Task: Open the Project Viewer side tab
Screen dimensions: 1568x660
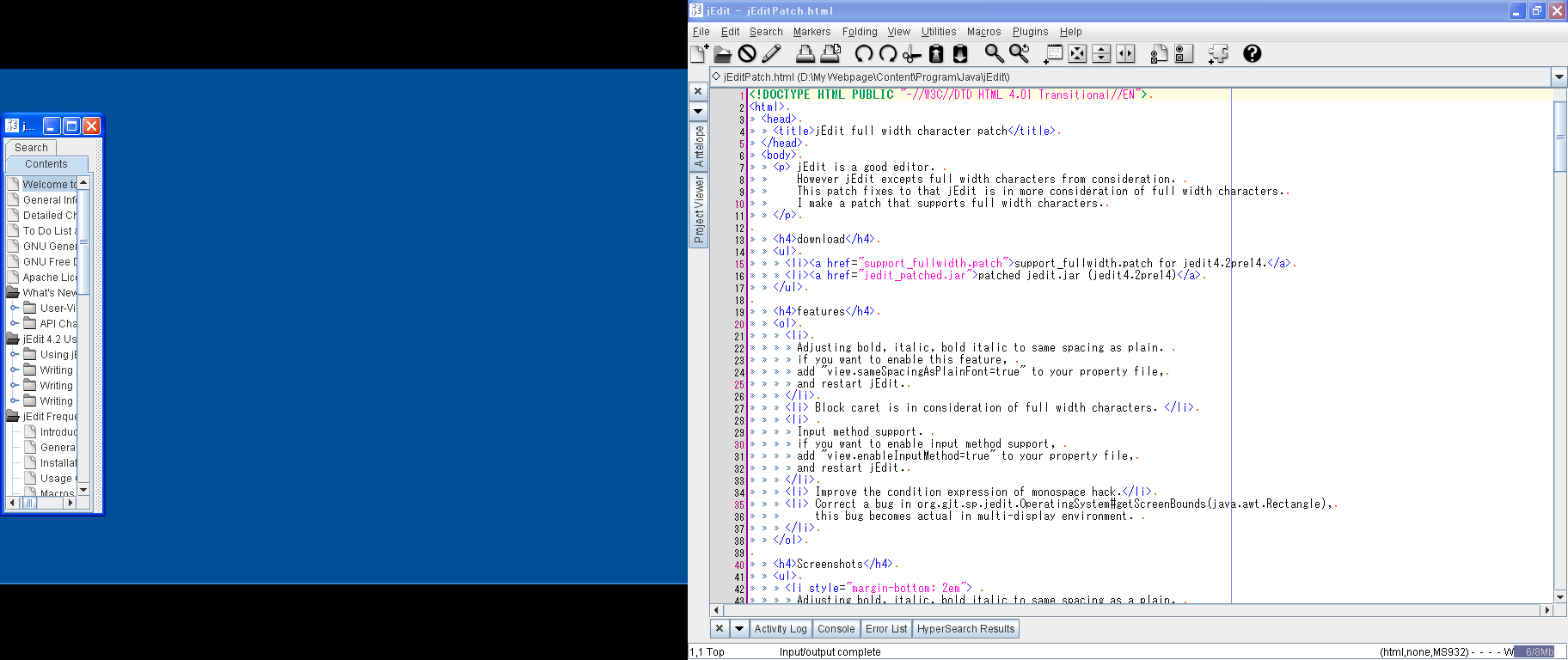Action: click(698, 210)
